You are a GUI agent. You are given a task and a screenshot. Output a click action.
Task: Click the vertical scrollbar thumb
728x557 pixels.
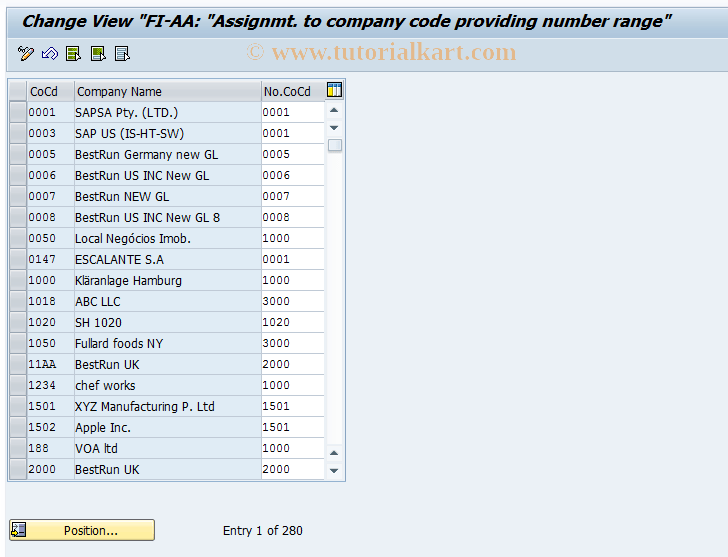pyautogui.click(x=335, y=145)
